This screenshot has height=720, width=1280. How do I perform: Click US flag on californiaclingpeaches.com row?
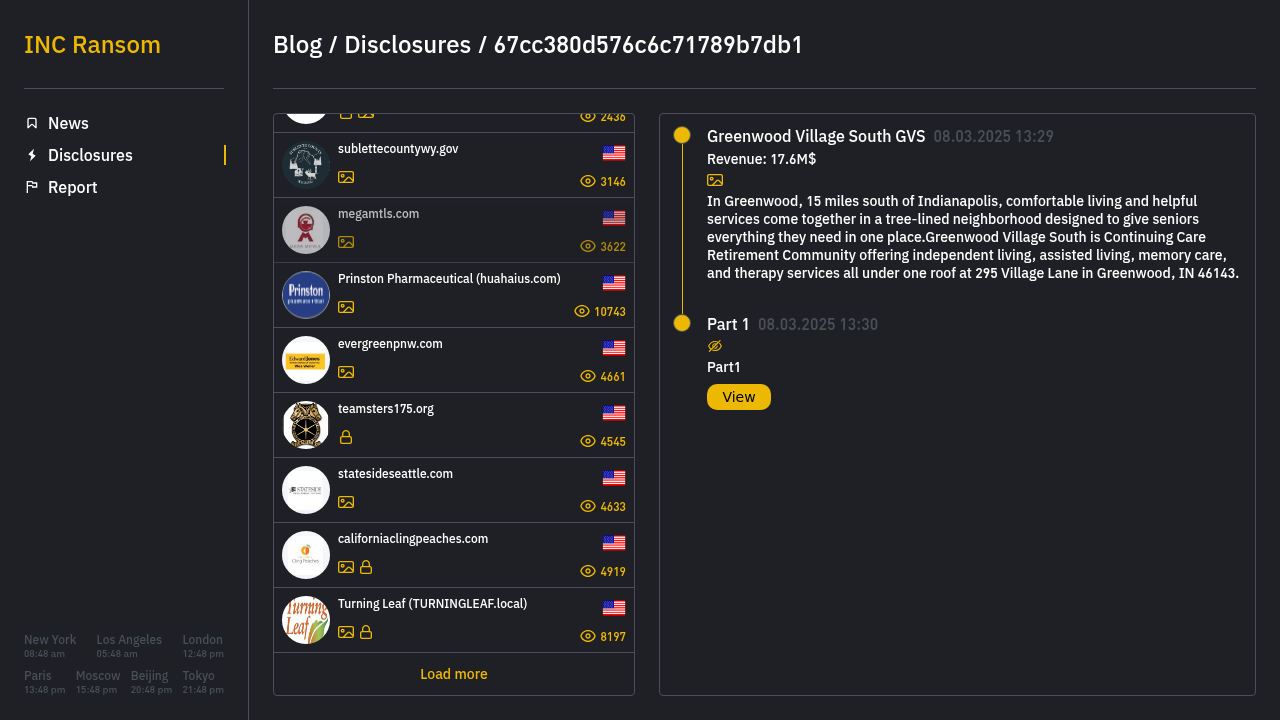coord(614,543)
